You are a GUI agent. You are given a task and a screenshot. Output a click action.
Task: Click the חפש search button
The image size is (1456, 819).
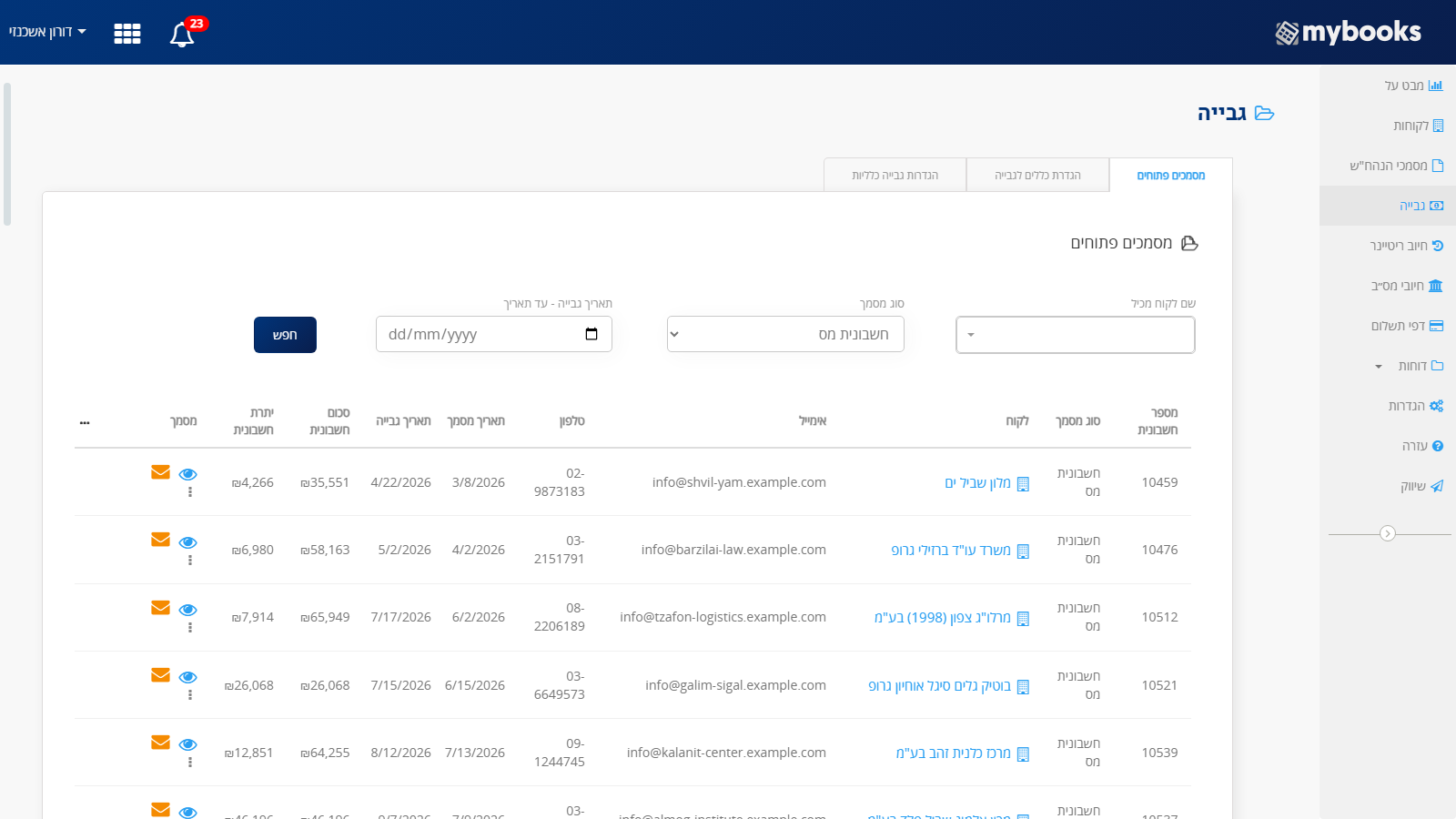point(285,335)
